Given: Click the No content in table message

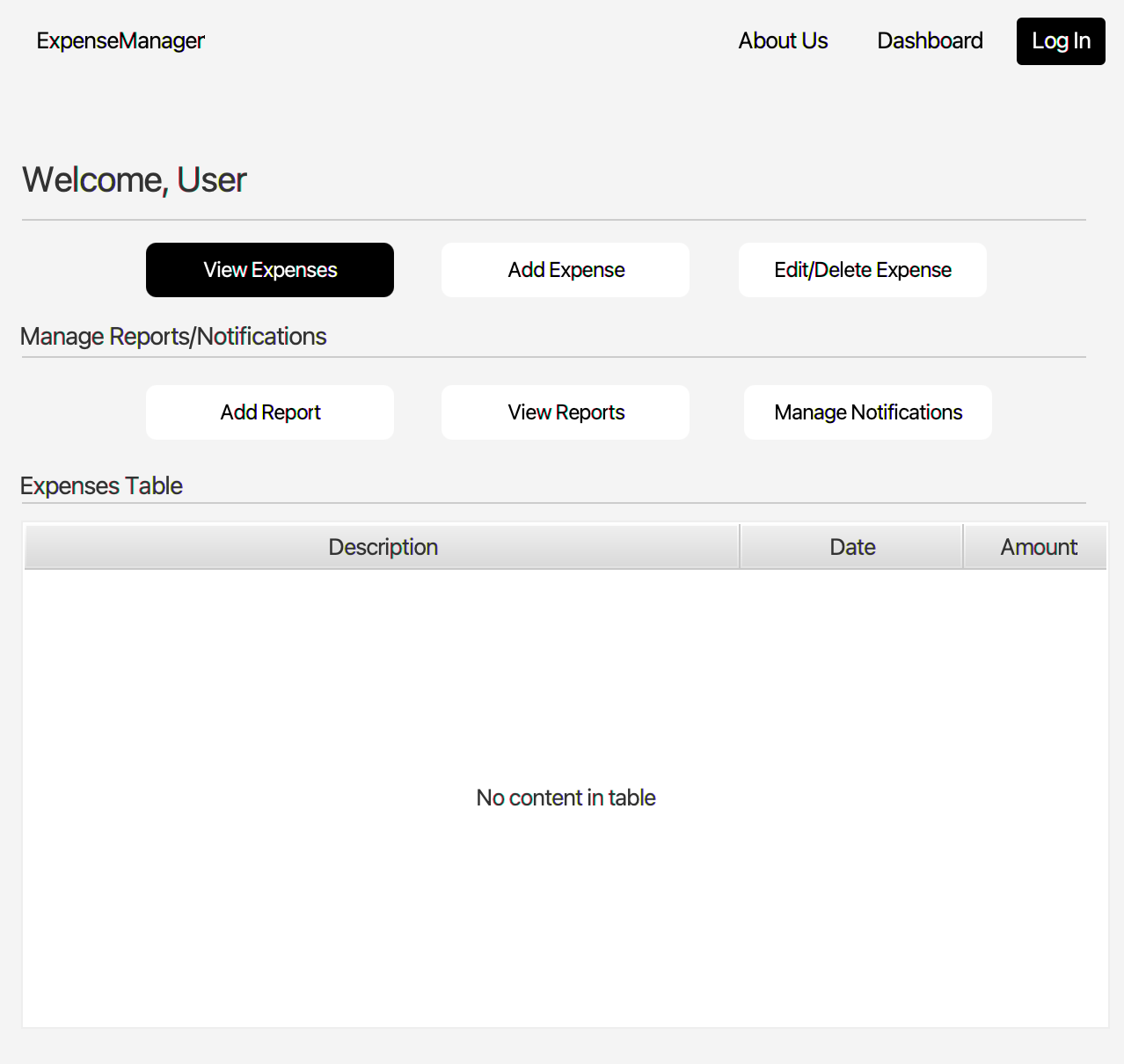Looking at the screenshot, I should [566, 798].
